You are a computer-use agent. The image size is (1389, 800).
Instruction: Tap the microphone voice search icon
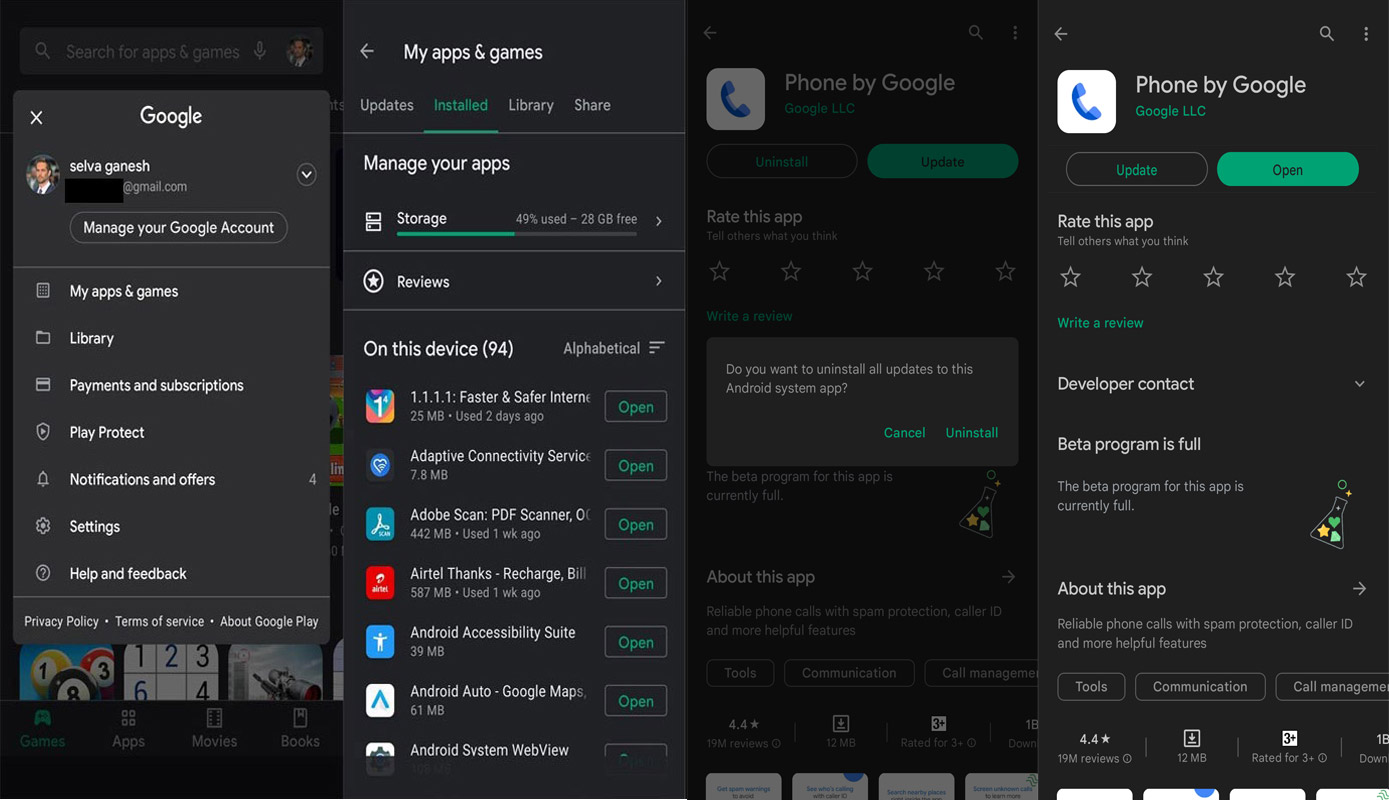point(260,51)
